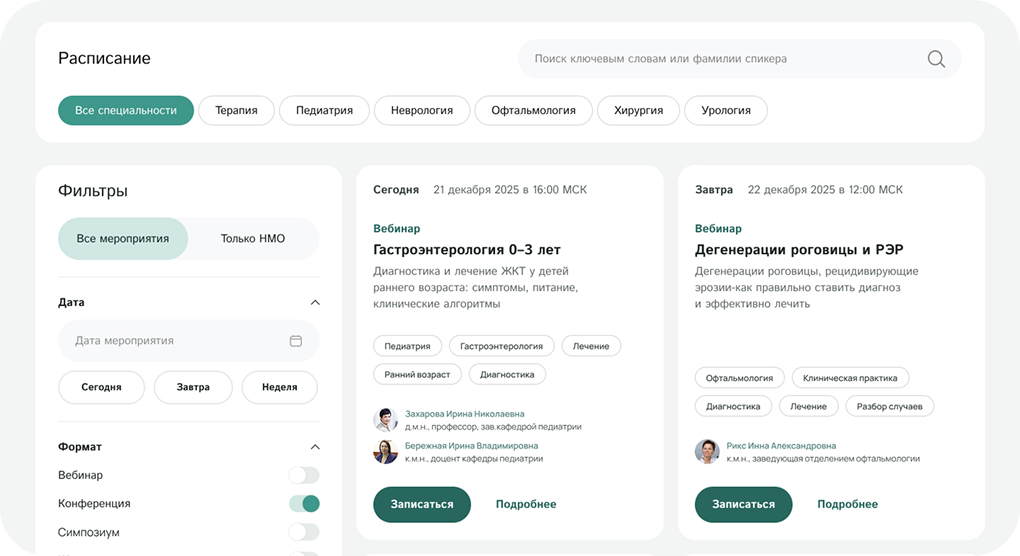Screen dimensions: 1020x556
Task: Click the Диагностика tag on gastroenterology card
Action: coord(507,375)
